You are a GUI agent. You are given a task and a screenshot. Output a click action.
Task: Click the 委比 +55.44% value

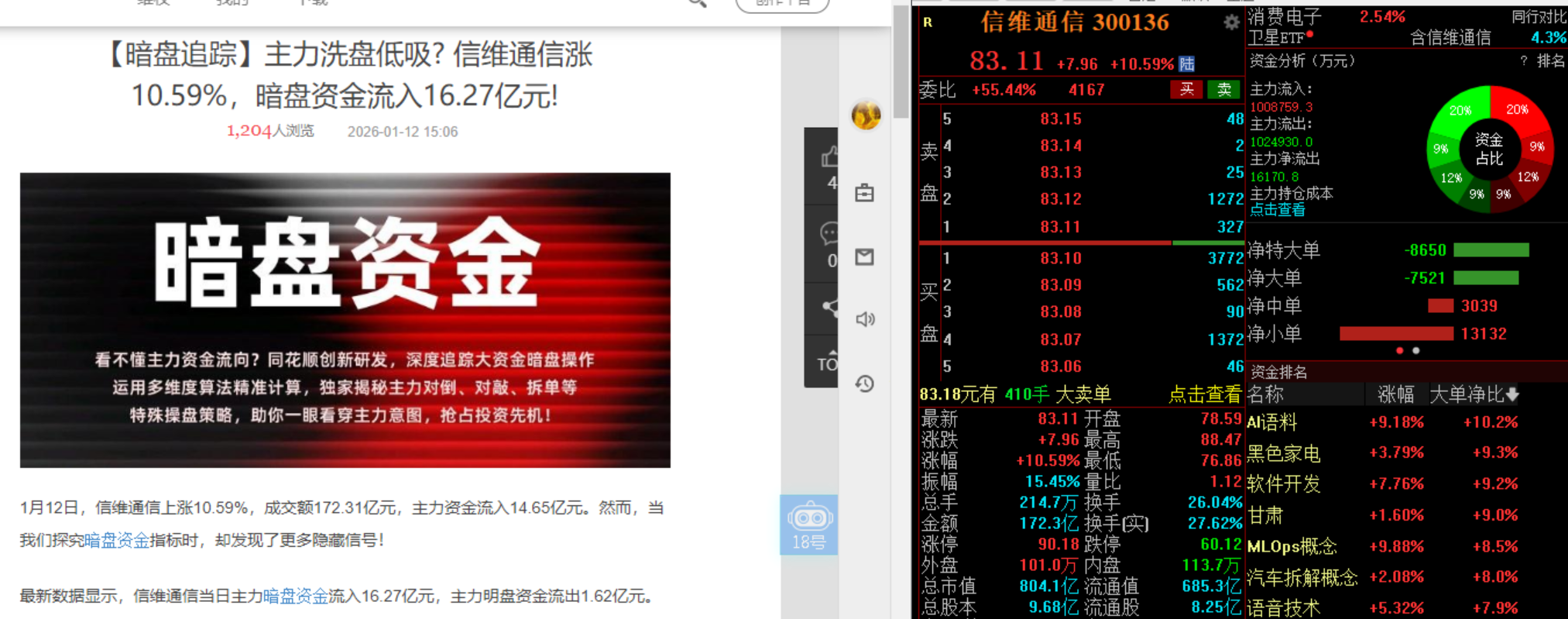1004,90
